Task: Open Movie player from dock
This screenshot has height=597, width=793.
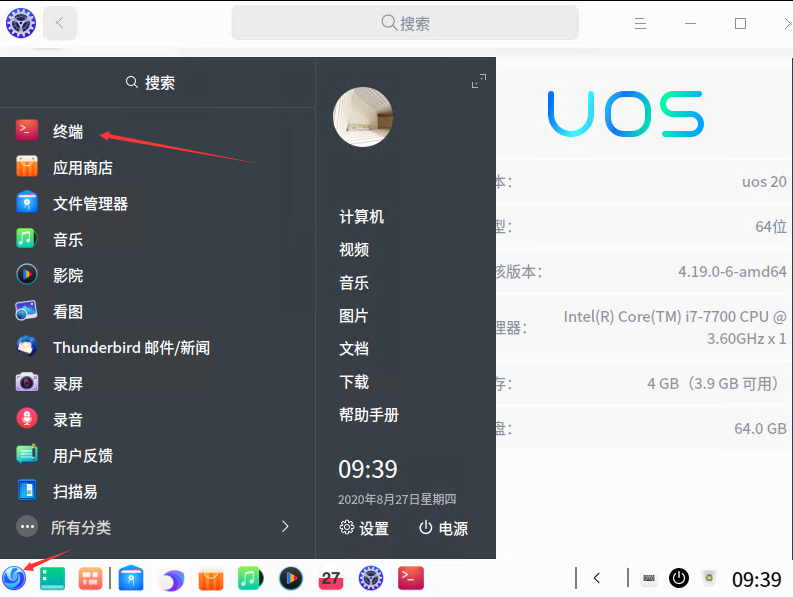Action: 291,578
